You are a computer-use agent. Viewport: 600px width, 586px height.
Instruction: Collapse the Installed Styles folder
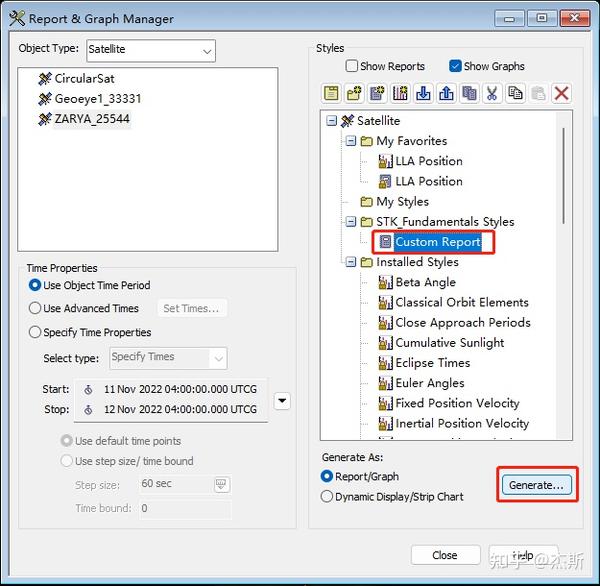click(350, 262)
